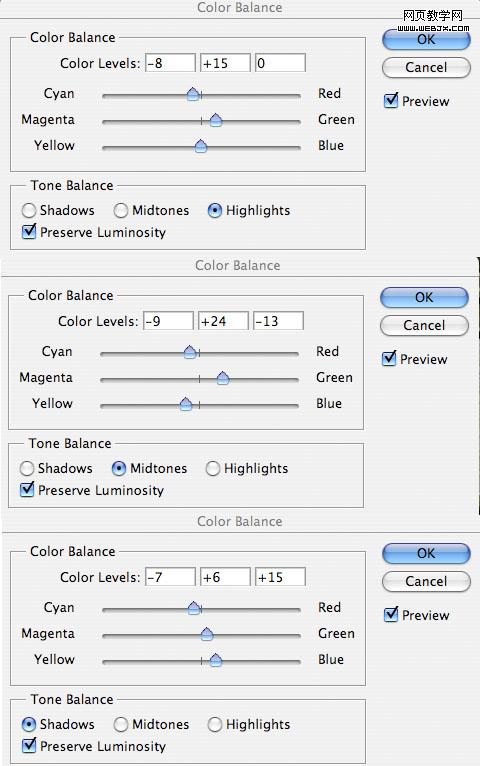Select Midtones radio in the bottom dialog
Screen dimensions: 480x766
click(x=121, y=724)
